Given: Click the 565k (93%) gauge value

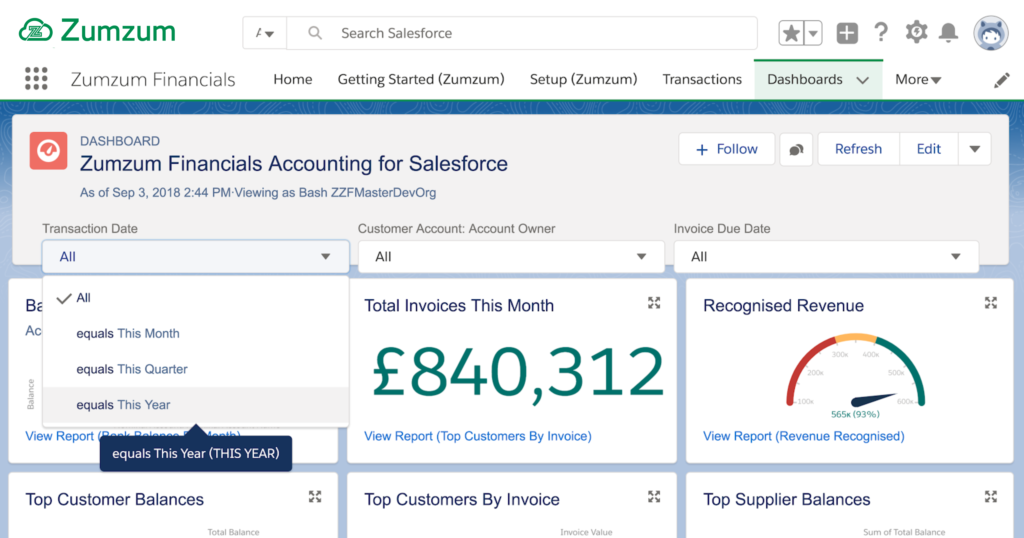Looking at the screenshot, I should click(855, 415).
